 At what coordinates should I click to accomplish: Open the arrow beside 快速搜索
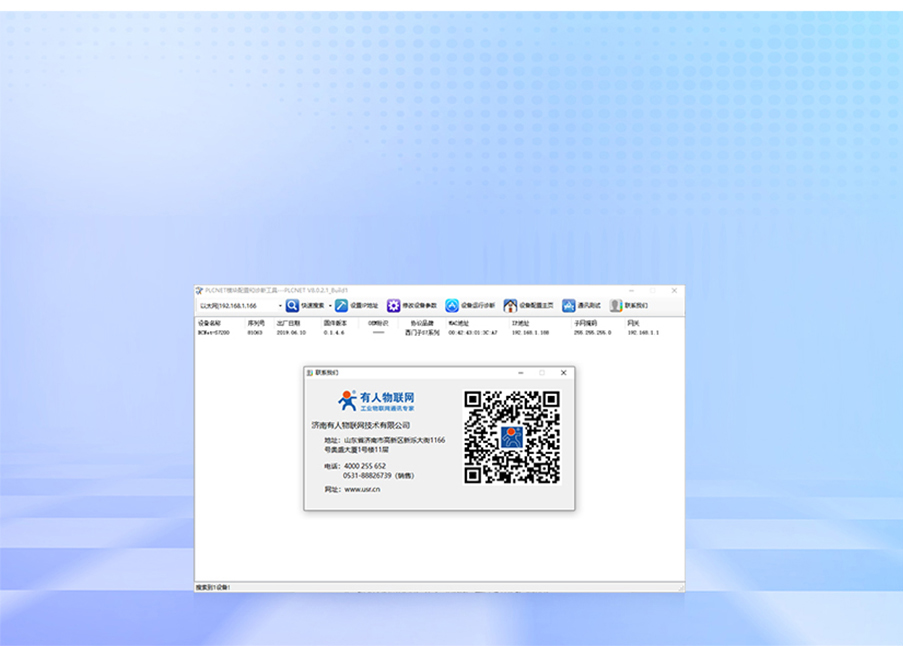[330, 306]
